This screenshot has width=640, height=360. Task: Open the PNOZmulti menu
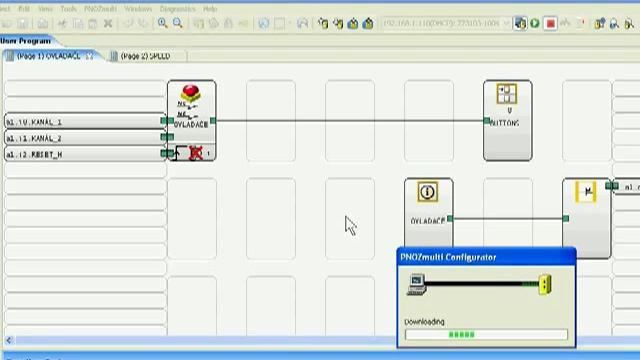coord(100,9)
